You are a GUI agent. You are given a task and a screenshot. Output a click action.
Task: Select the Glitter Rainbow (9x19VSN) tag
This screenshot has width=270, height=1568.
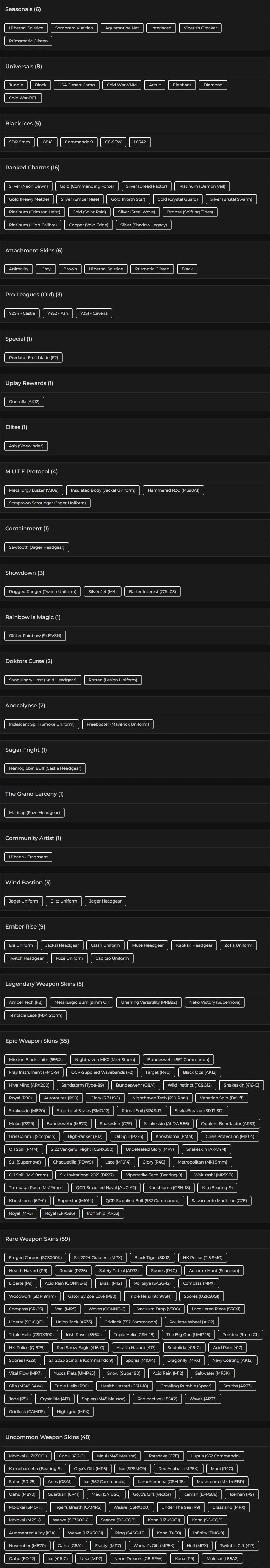[x=35, y=635]
